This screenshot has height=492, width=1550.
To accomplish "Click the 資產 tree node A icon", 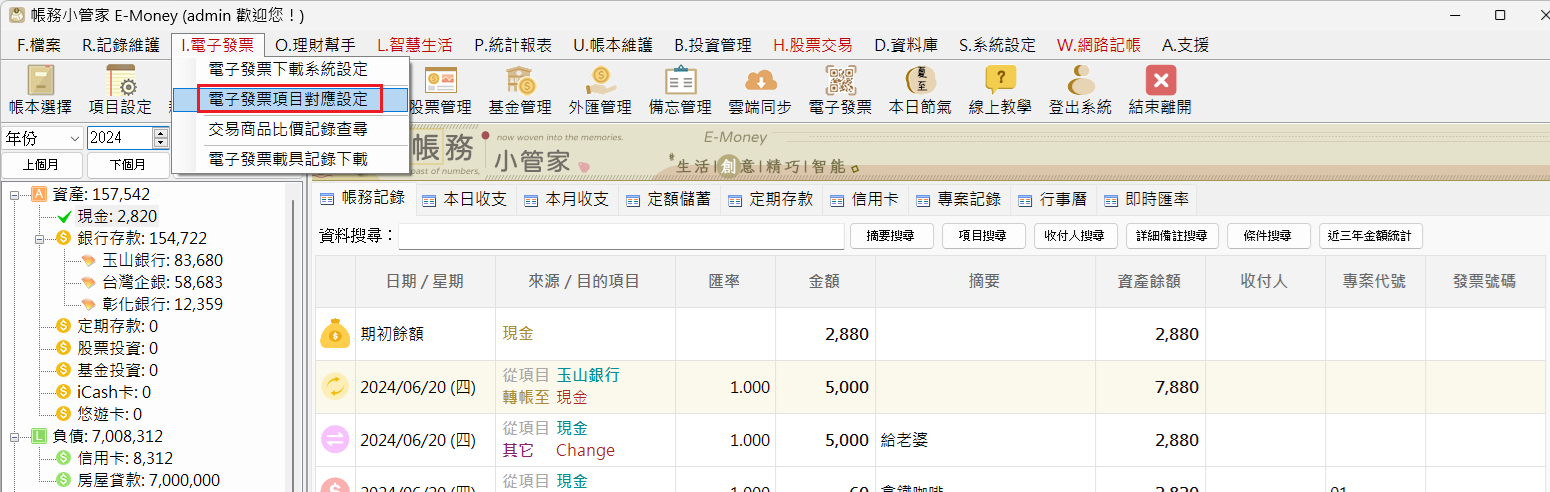I will point(40,194).
